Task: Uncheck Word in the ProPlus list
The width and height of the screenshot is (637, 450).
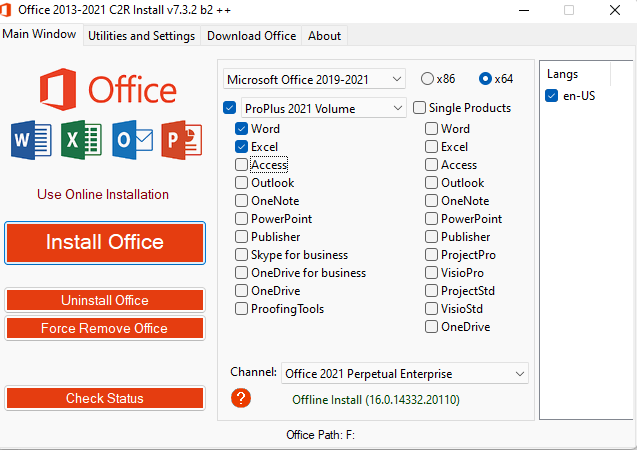Action: point(241,129)
